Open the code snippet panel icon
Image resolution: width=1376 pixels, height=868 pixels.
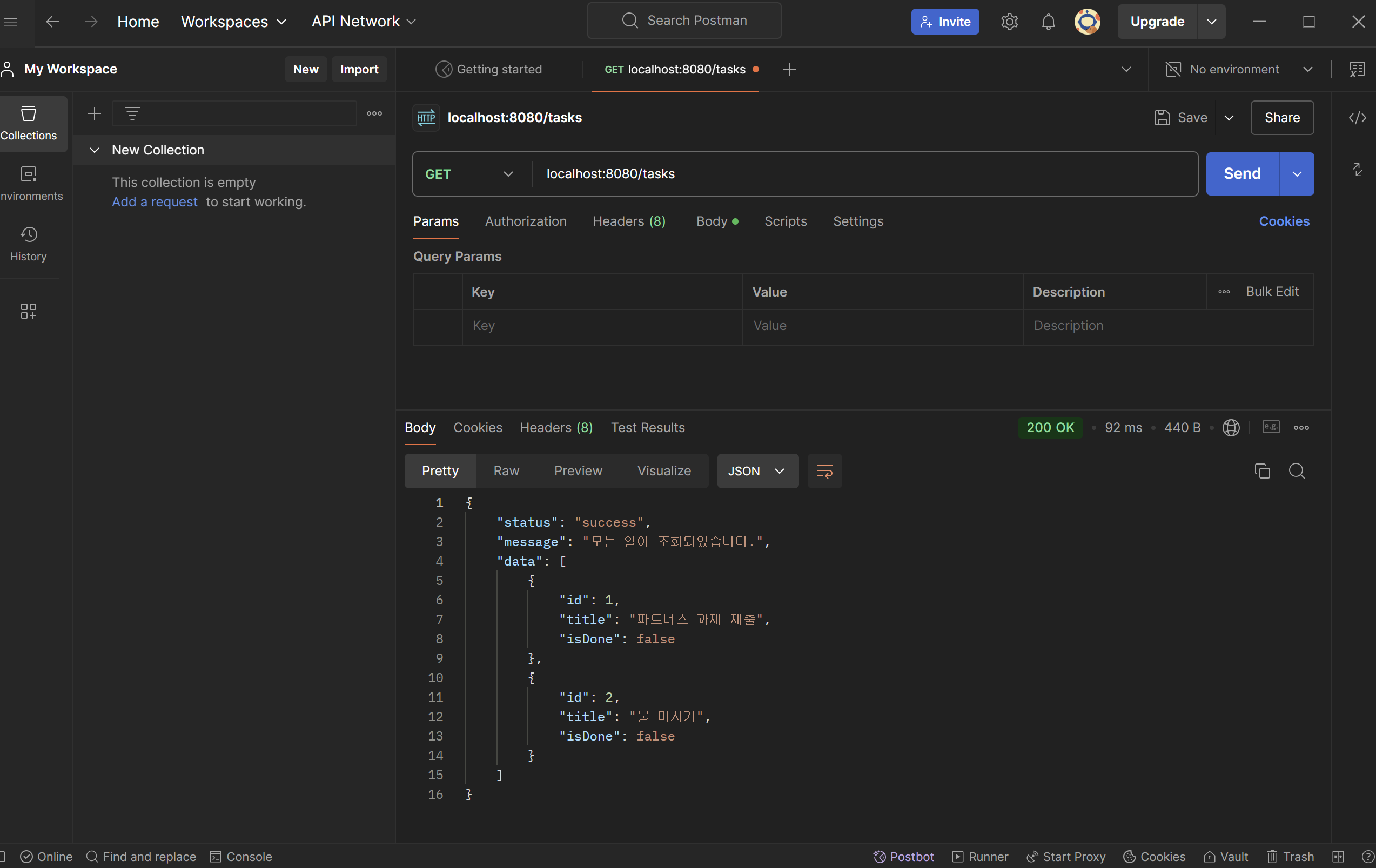(1357, 118)
